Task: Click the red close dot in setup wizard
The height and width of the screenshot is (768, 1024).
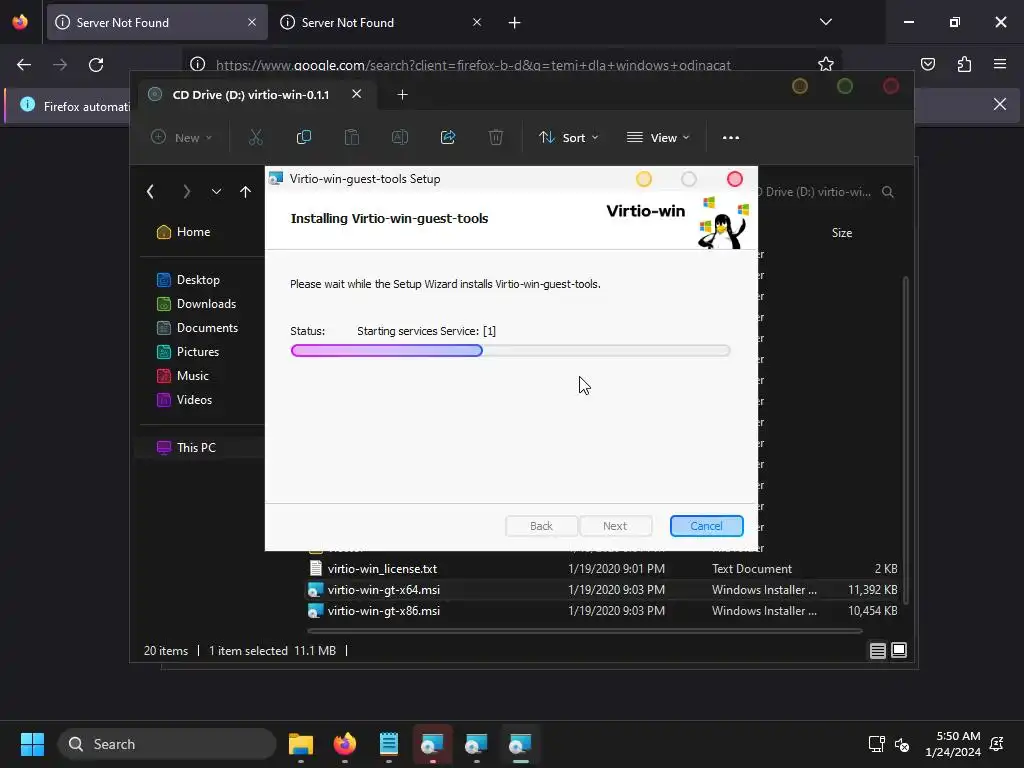Action: (x=734, y=179)
